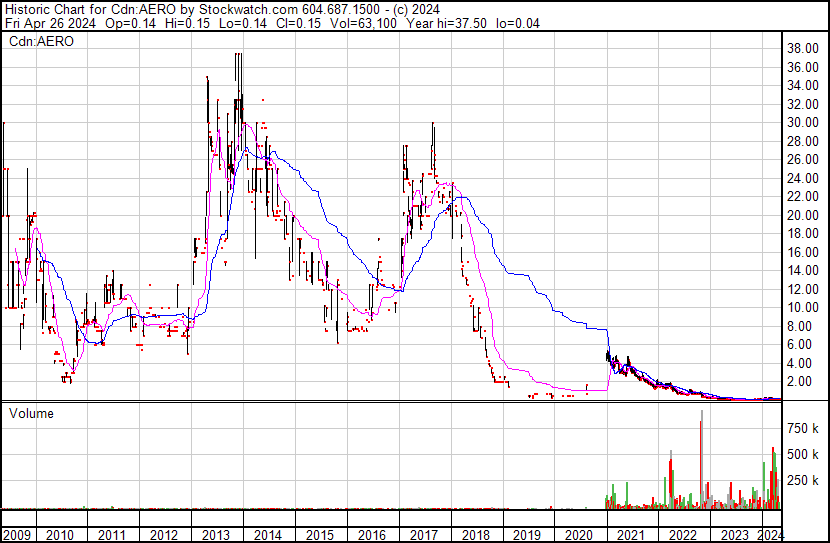Click the tallest grey volume spike in 2022
This screenshot has width=830, height=543.
coord(702,459)
